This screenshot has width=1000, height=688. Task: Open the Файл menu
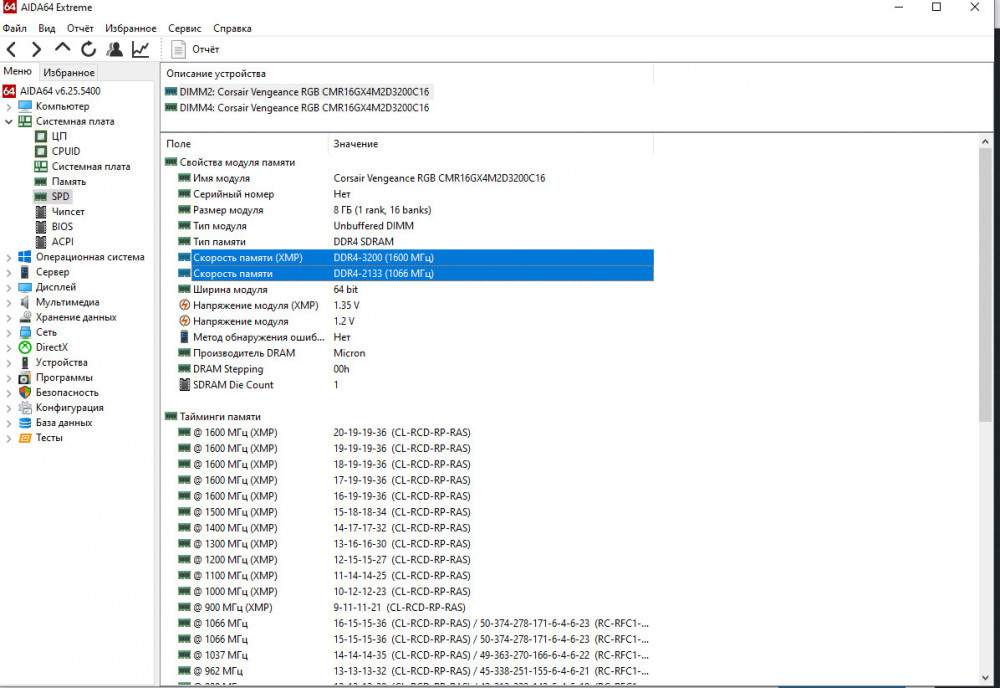pos(15,28)
